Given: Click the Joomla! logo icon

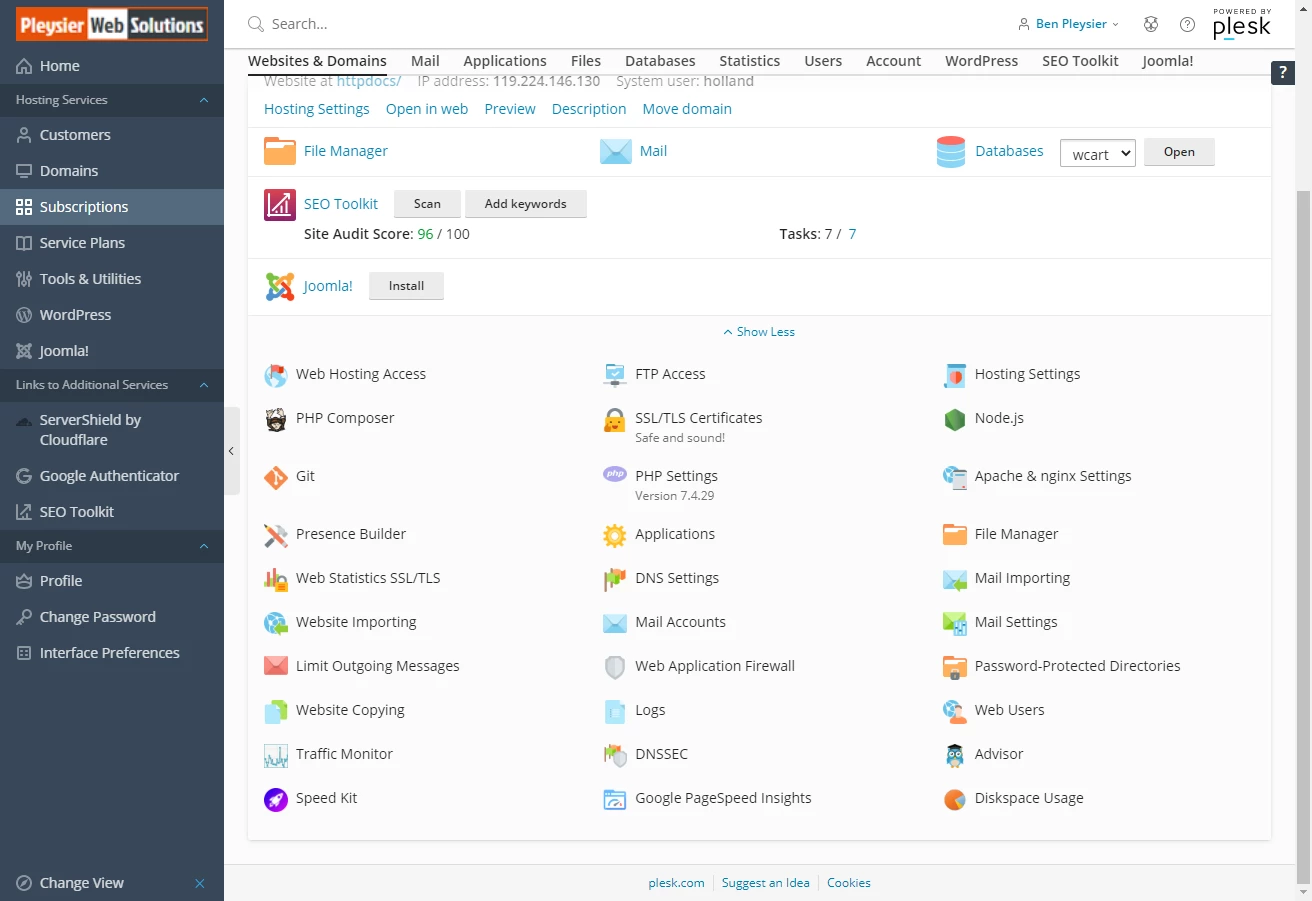Looking at the screenshot, I should click(280, 287).
